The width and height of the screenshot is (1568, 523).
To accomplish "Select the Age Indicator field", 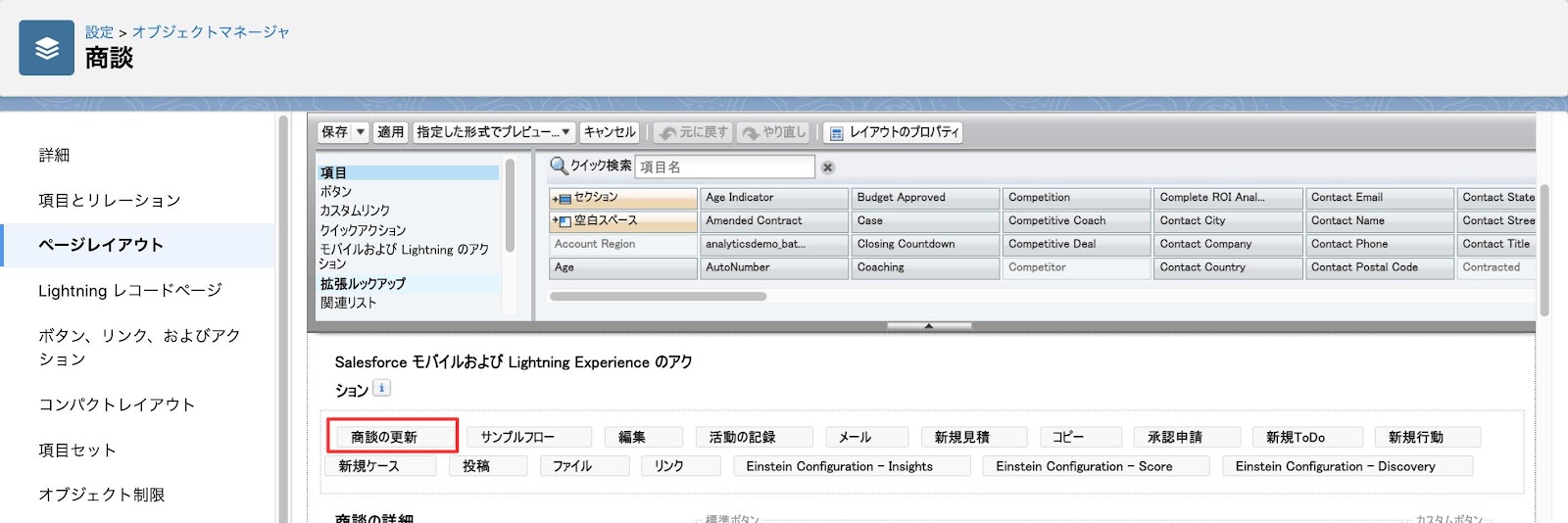I will [774, 198].
